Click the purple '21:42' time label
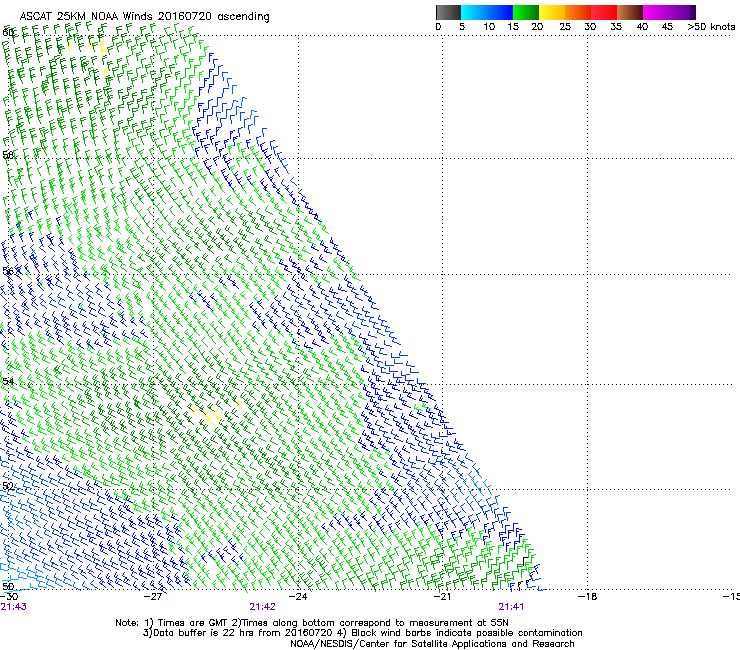 tap(262, 607)
